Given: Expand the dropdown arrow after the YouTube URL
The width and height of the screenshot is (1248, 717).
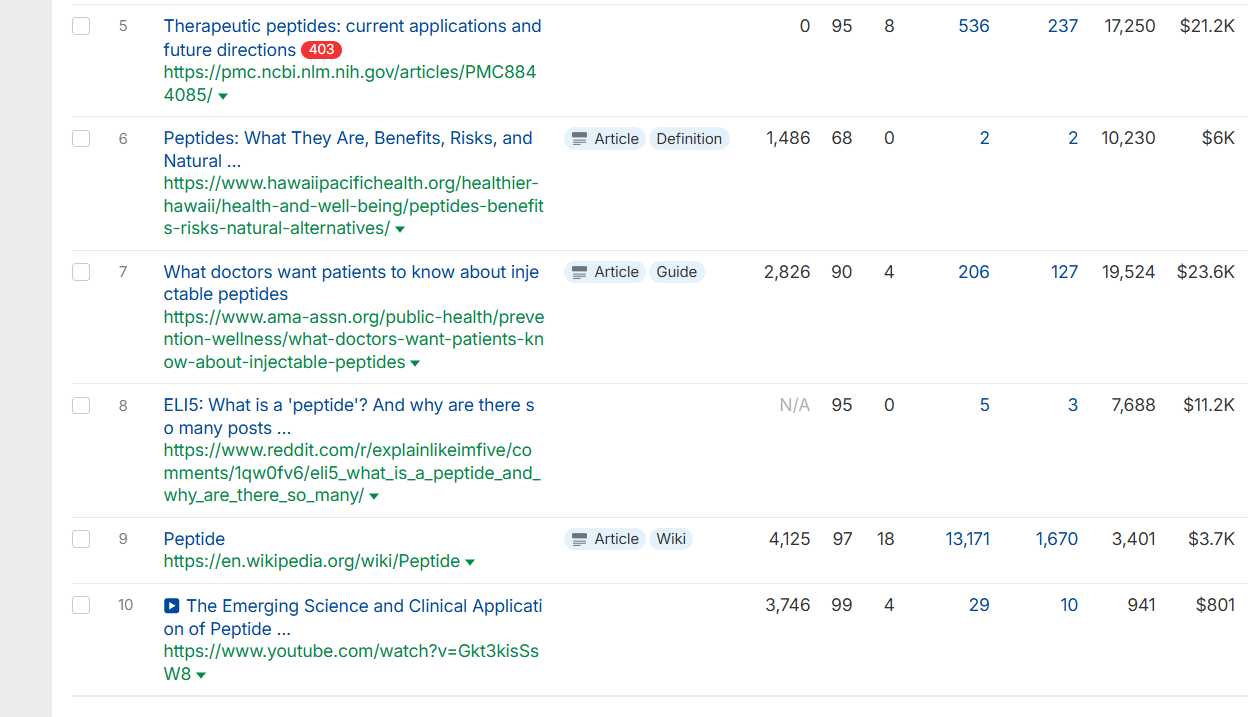Looking at the screenshot, I should [201, 676].
